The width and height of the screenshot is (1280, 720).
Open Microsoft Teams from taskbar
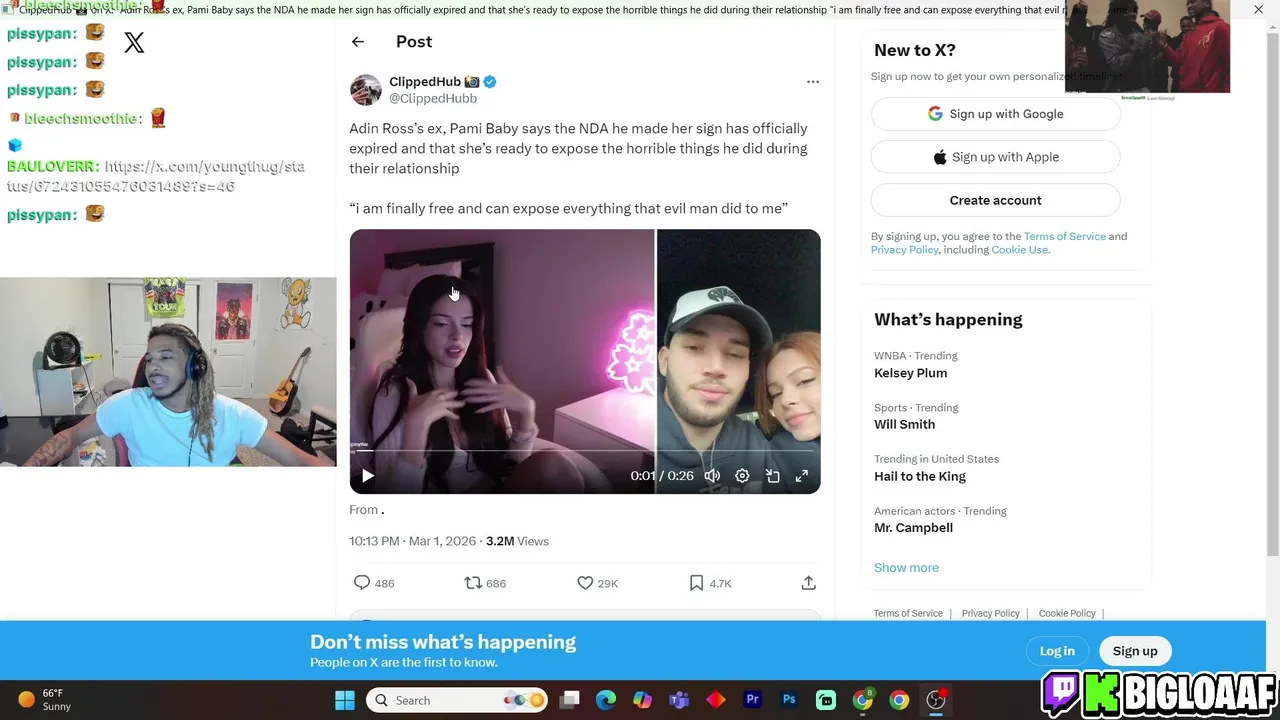click(x=679, y=700)
